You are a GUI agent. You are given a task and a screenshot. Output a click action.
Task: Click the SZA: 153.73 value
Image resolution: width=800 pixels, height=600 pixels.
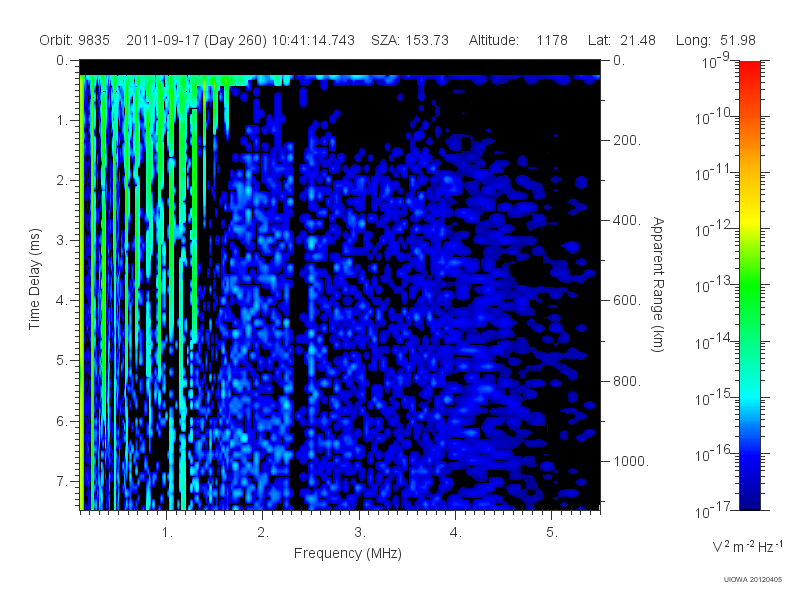tap(410, 40)
